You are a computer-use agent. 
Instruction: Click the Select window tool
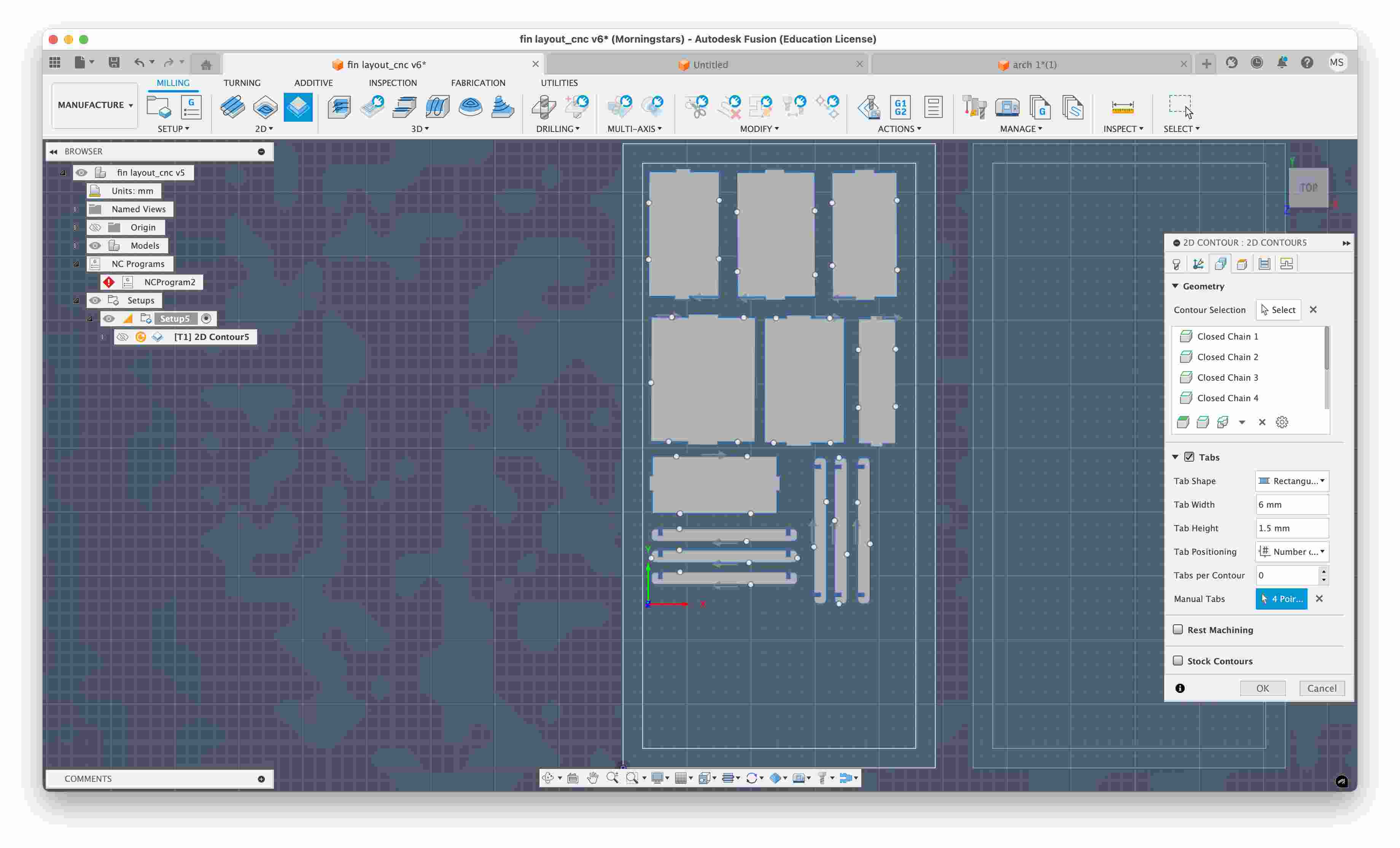tap(1181, 107)
